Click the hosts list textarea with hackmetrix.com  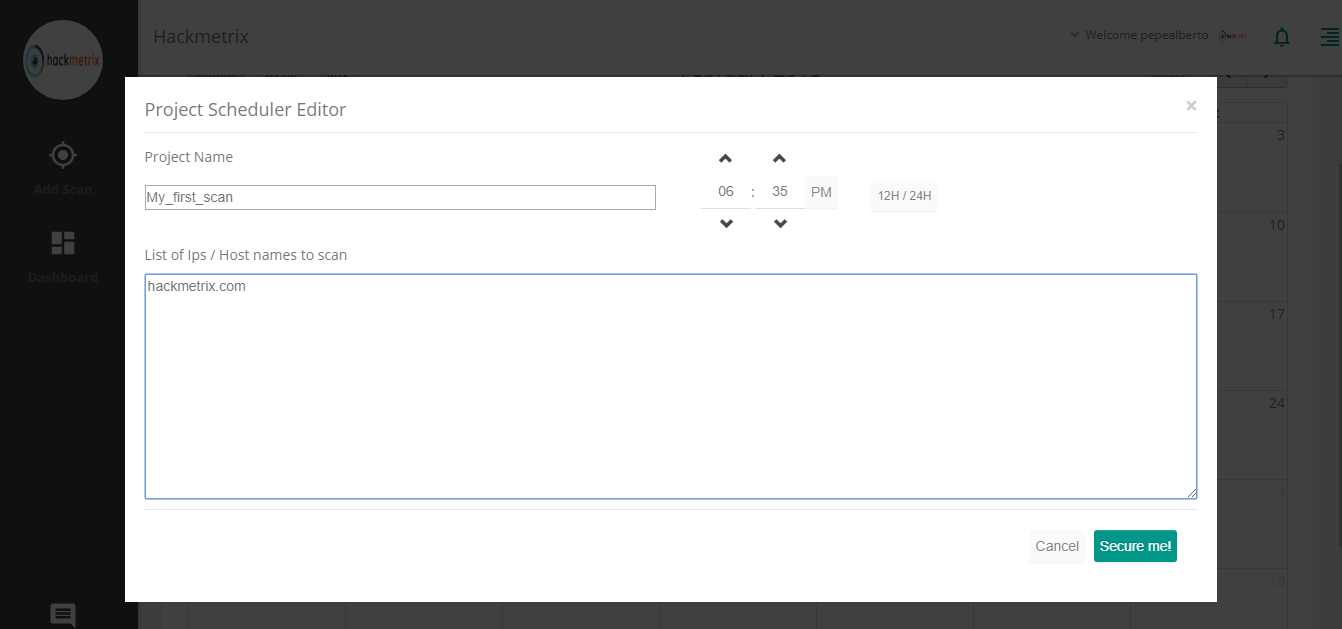pos(671,386)
